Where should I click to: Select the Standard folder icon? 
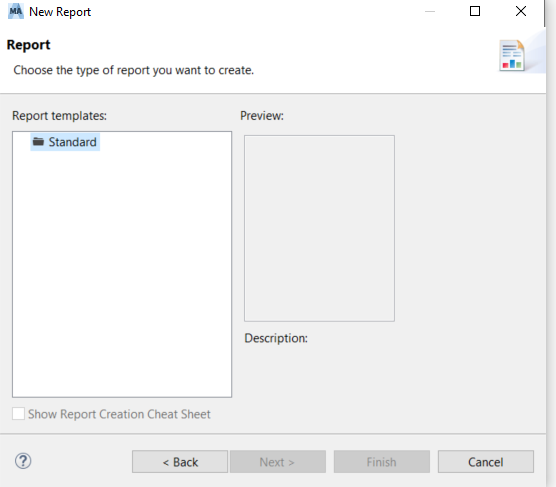click(x=38, y=142)
